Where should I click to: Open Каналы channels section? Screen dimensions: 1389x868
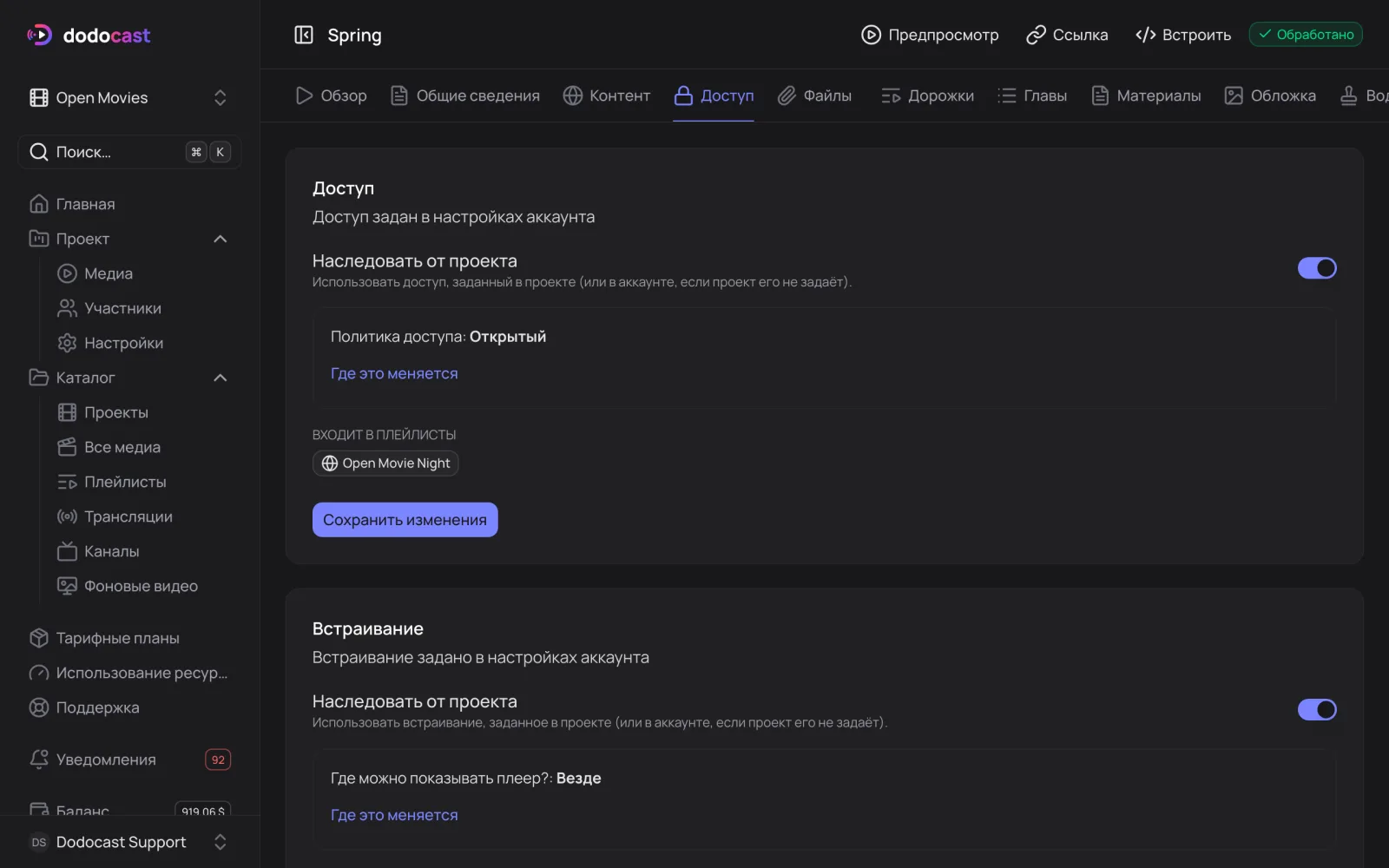click(98, 551)
